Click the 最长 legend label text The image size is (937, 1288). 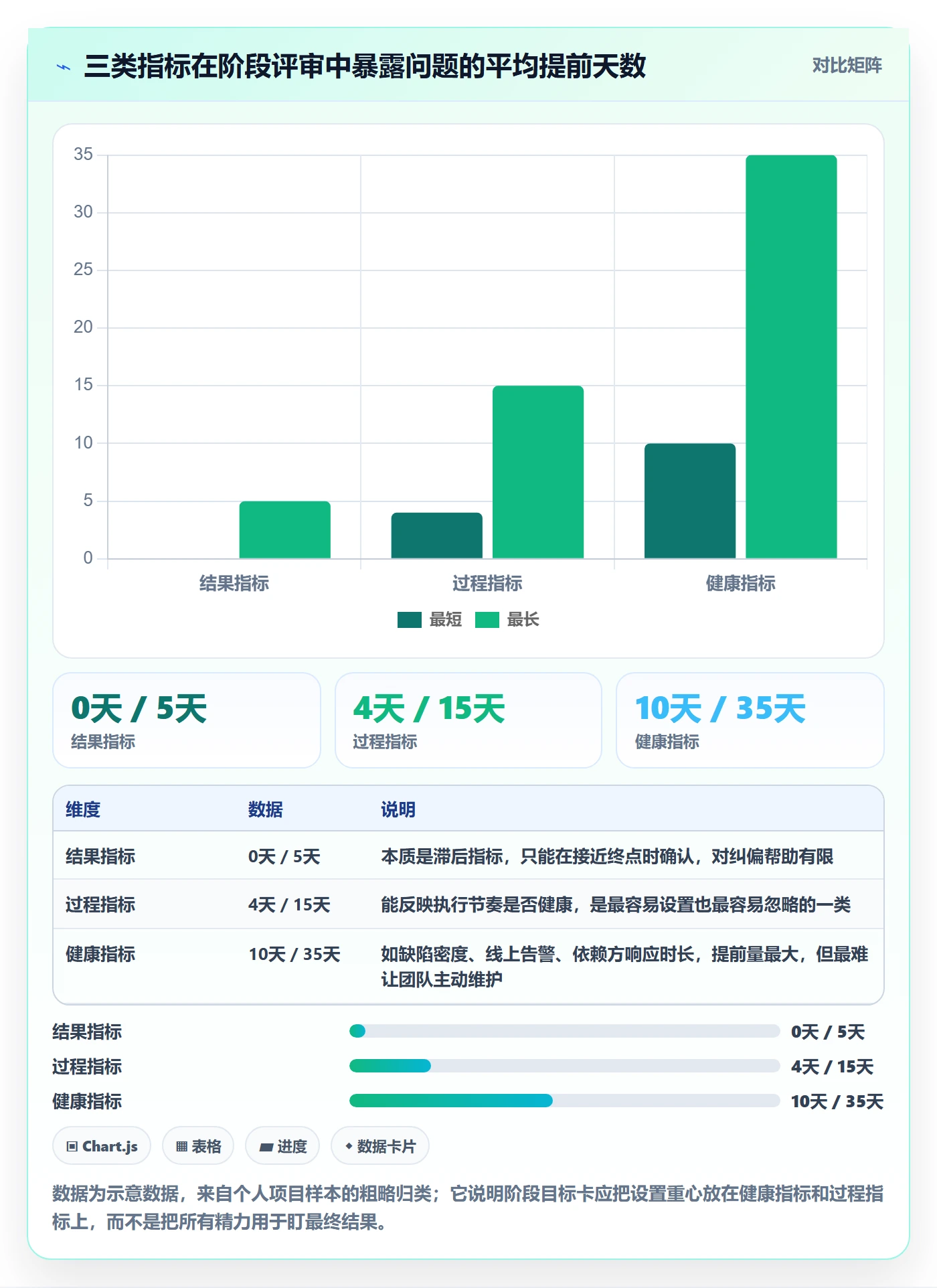click(523, 620)
